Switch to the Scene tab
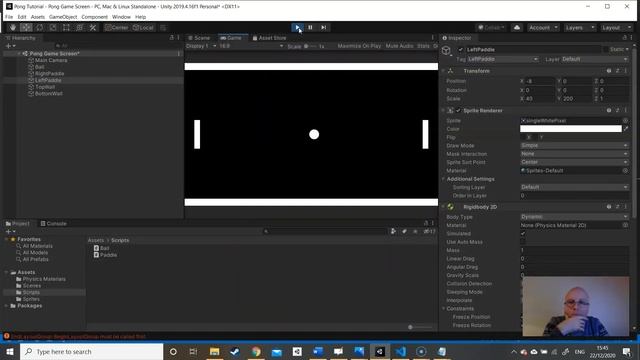 pos(199,38)
